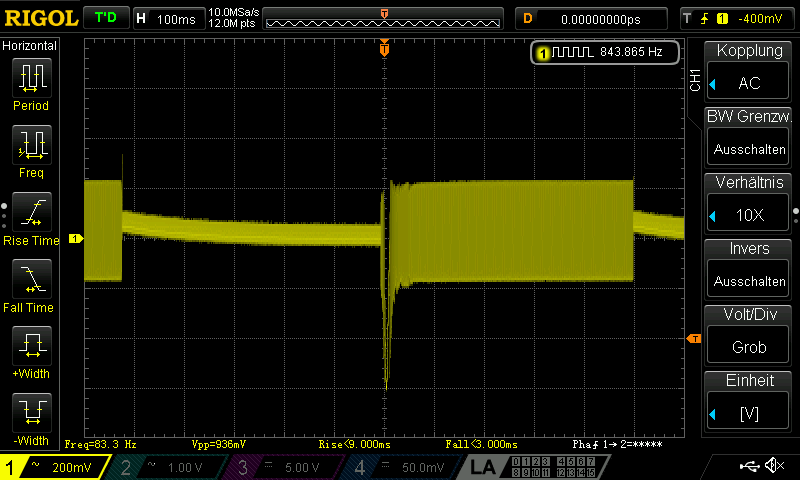
Task: Click the 12.0M pts memory depth text
Action: pyautogui.click(x=232, y=23)
